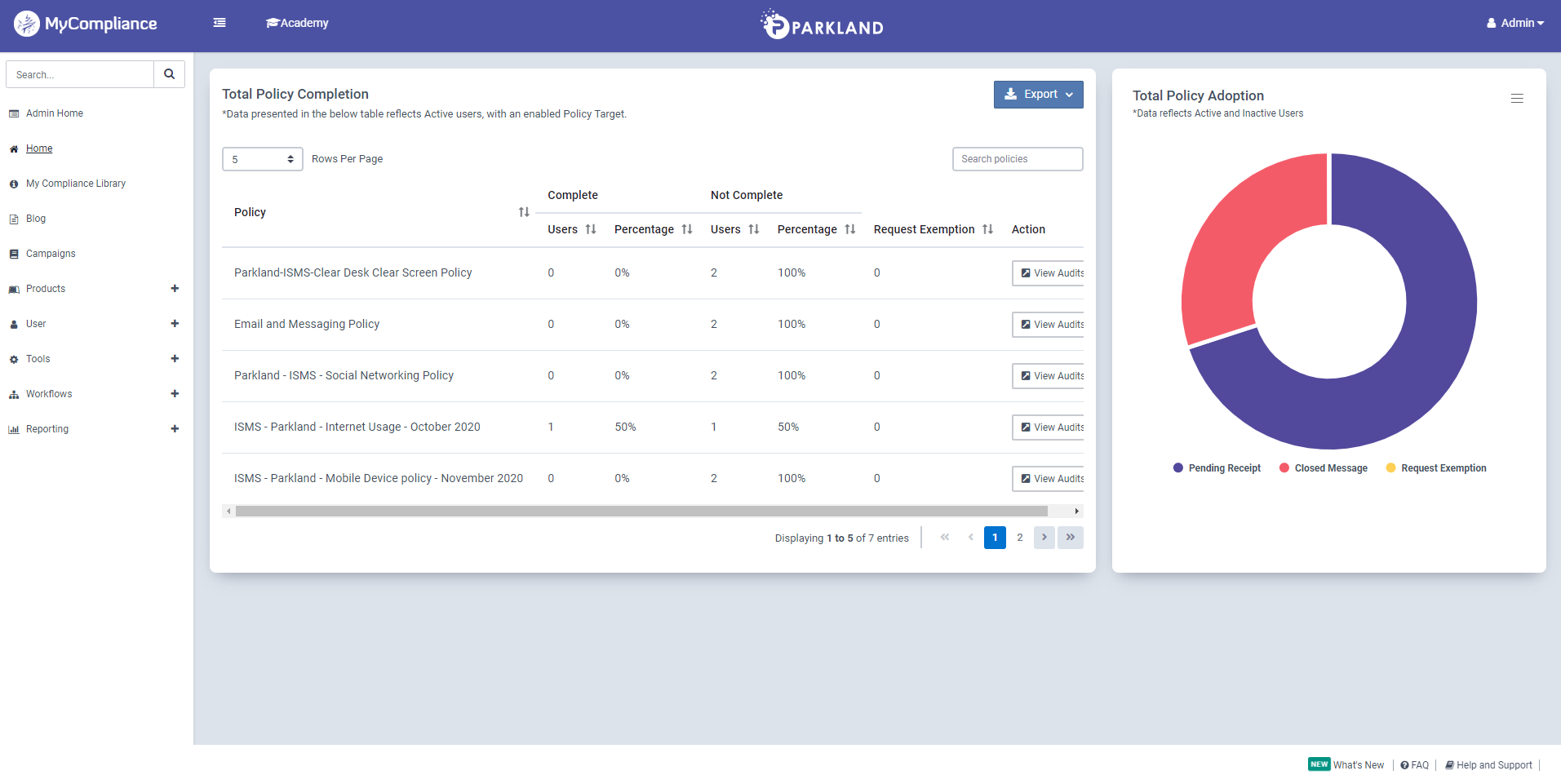Open Blog in the sidebar
The height and width of the screenshot is (784, 1561).
pos(36,219)
